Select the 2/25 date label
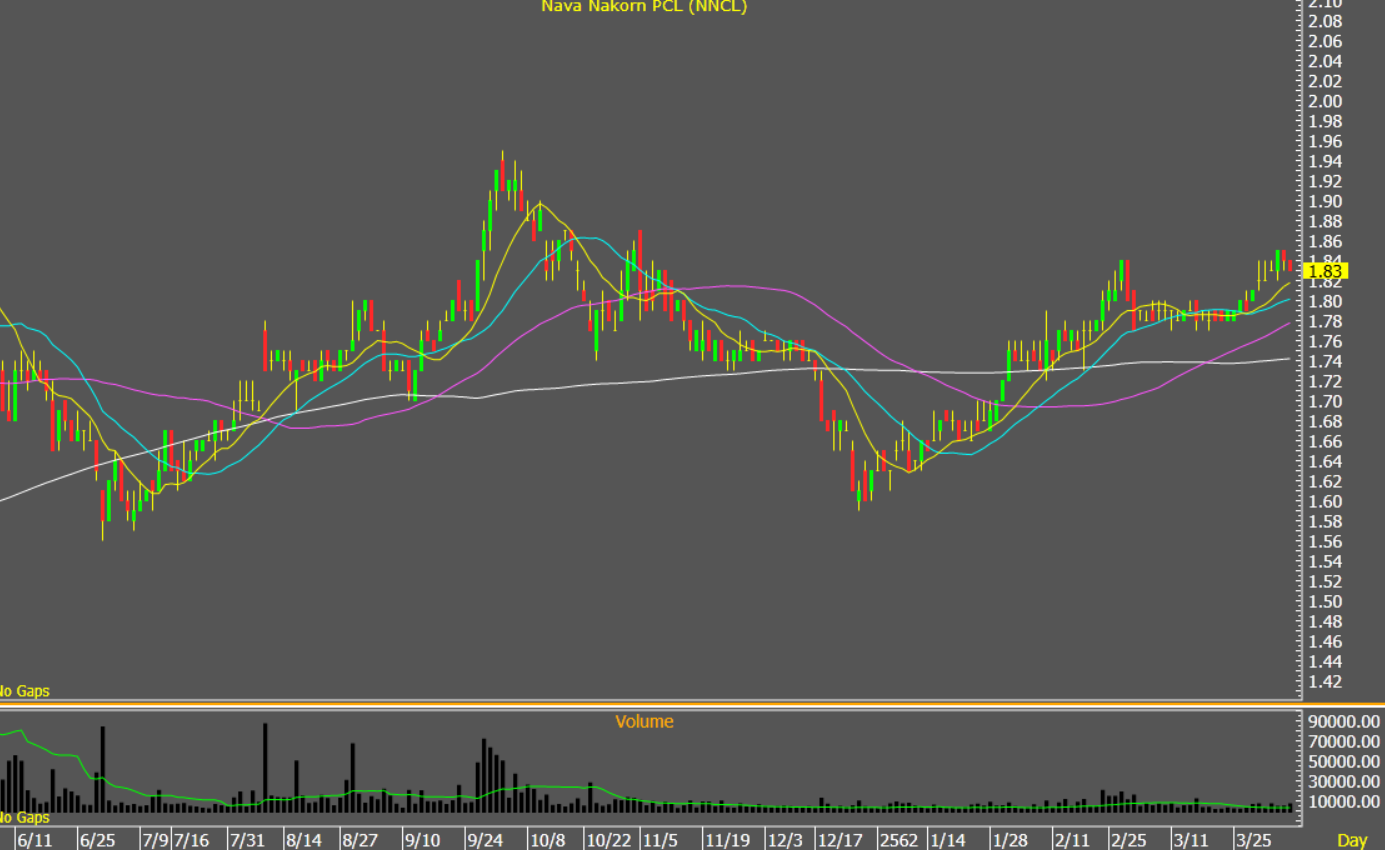This screenshot has width=1385, height=850. 1128,840
